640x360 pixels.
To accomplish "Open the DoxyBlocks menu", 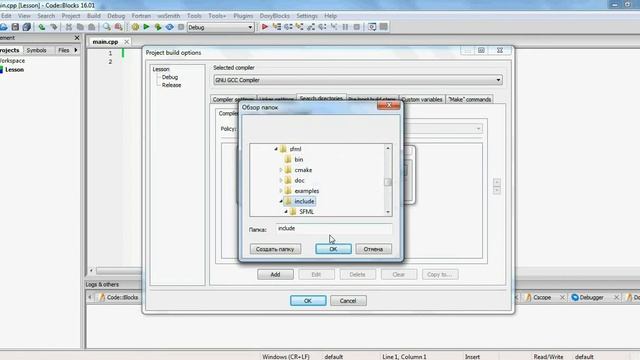I will click(x=274, y=16).
